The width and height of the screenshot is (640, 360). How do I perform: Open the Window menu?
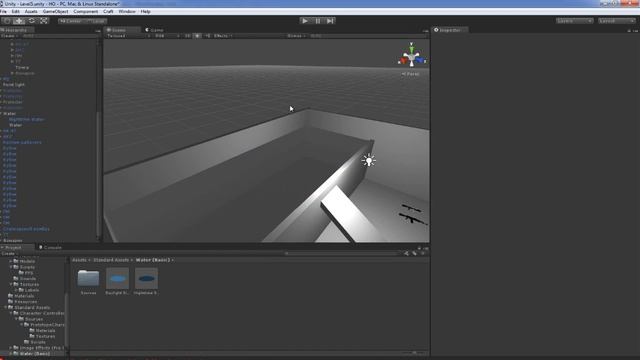tap(127, 11)
